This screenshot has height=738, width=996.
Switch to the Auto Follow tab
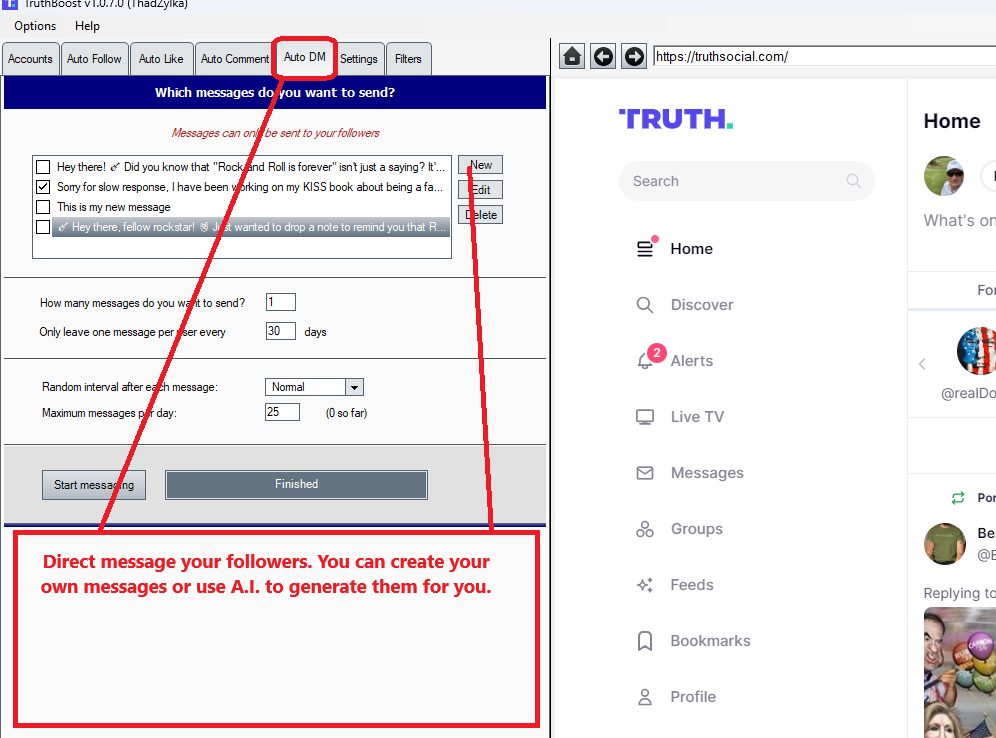94,59
